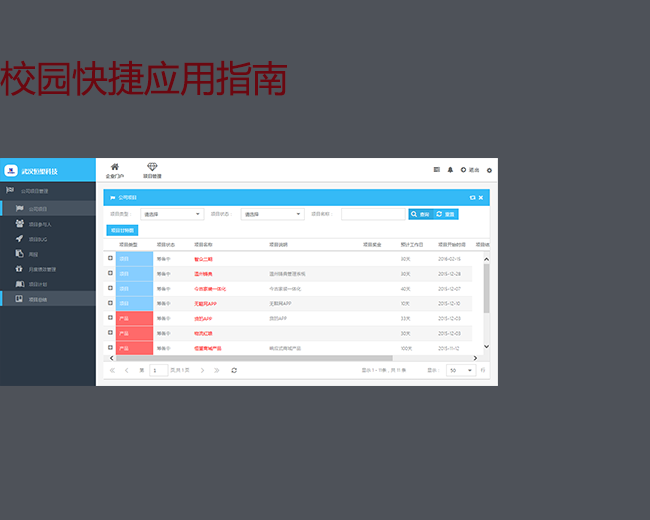Go to first page of results
This screenshot has width=650, height=520.
pyautogui.click(x=112, y=370)
